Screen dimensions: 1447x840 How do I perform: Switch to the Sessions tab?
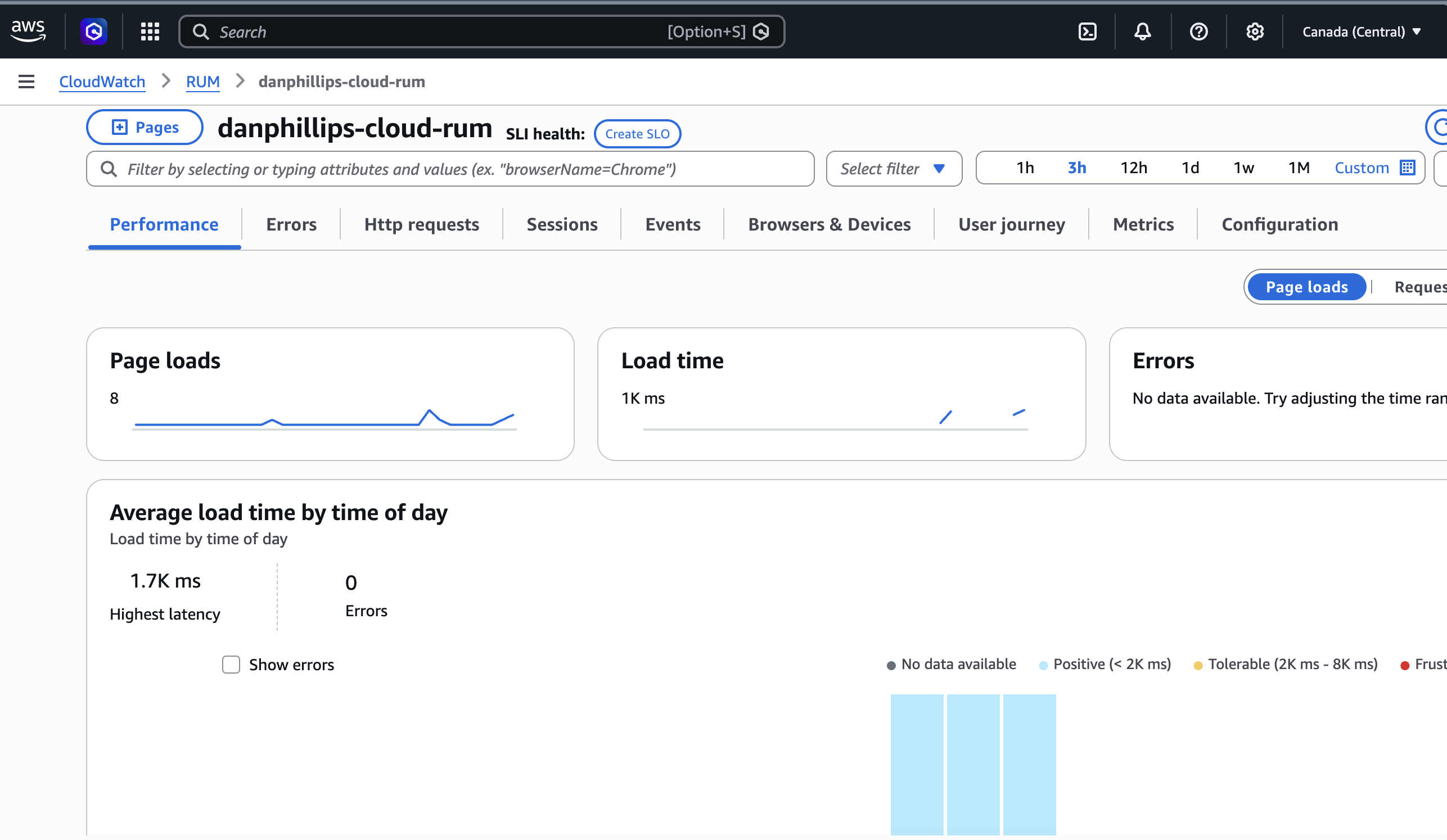pyautogui.click(x=561, y=224)
